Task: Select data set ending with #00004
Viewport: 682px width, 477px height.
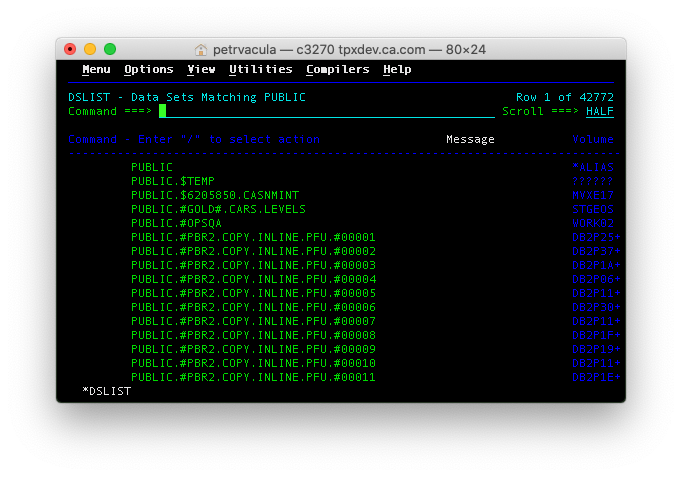Action: (254, 279)
